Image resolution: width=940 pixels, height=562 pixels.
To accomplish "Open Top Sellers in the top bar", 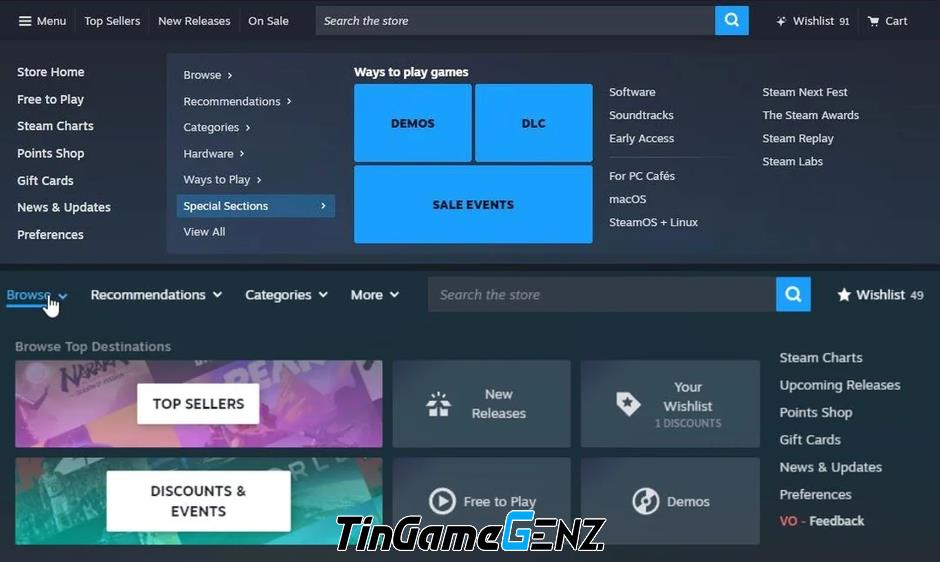I will coord(112,21).
